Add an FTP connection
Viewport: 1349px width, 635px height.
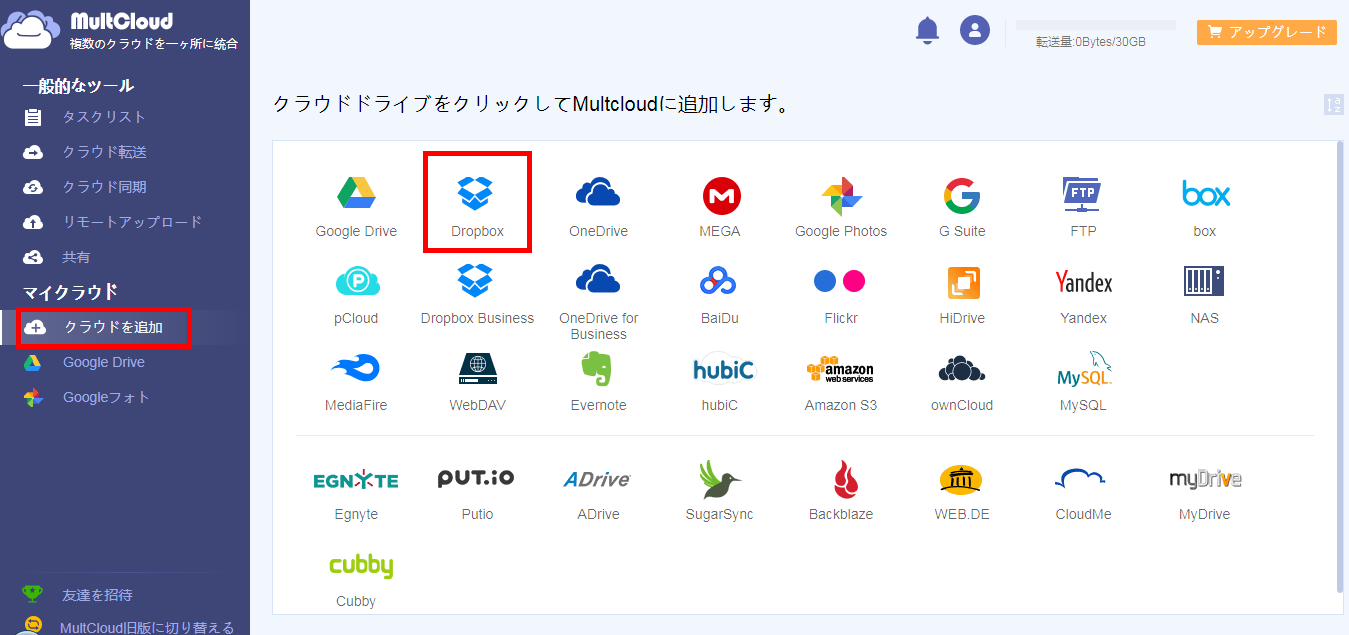coord(1083,207)
